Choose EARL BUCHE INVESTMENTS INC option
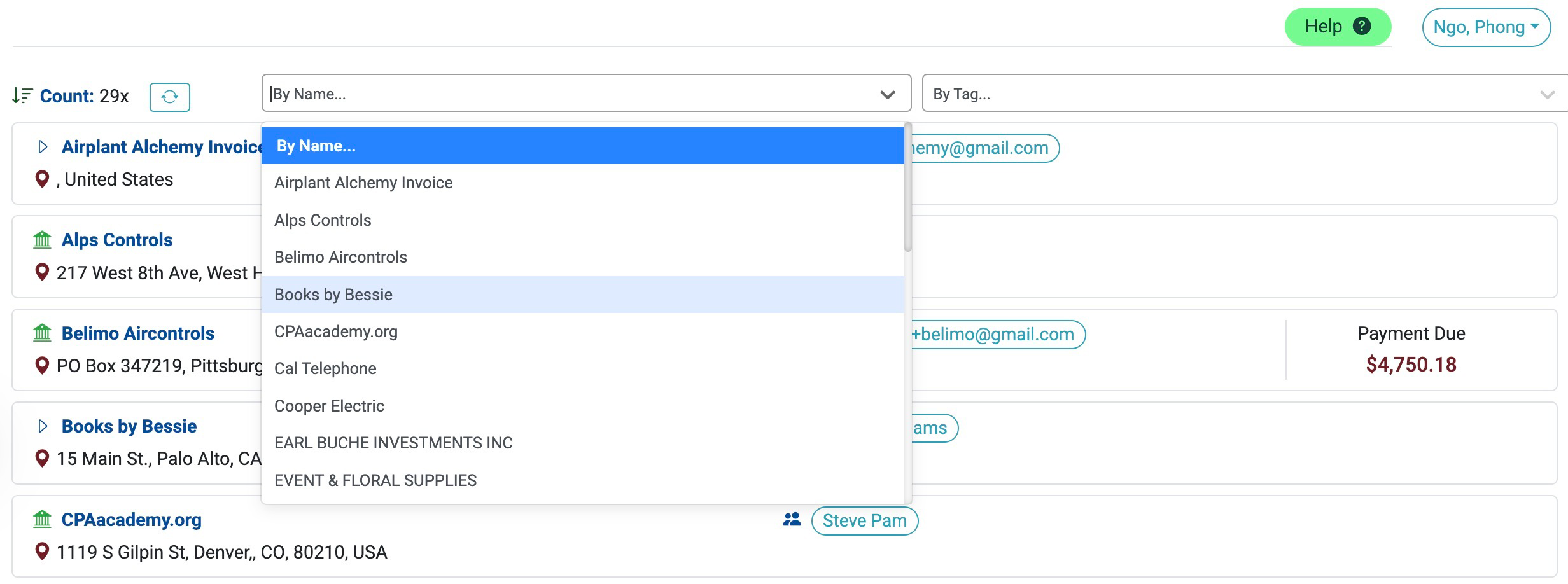This screenshot has width=1568, height=584. tap(583, 443)
